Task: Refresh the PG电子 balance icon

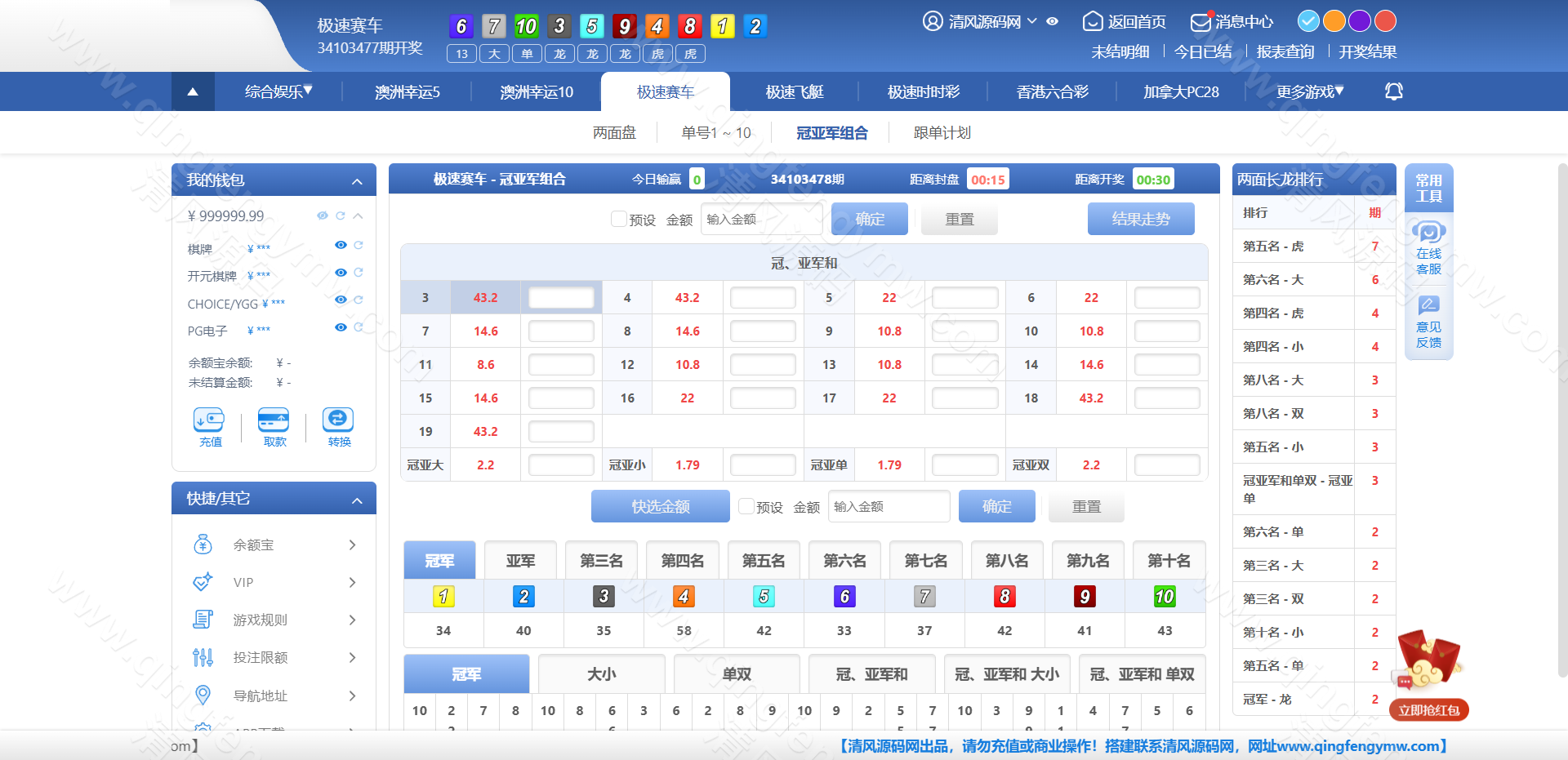Action: [x=359, y=327]
